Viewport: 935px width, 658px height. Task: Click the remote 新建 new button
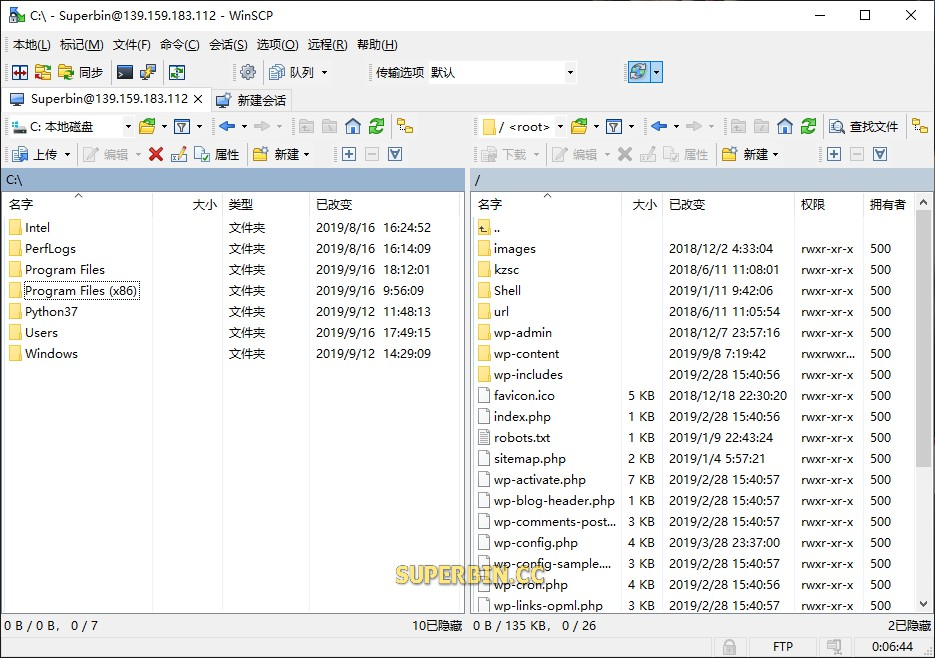coord(750,155)
